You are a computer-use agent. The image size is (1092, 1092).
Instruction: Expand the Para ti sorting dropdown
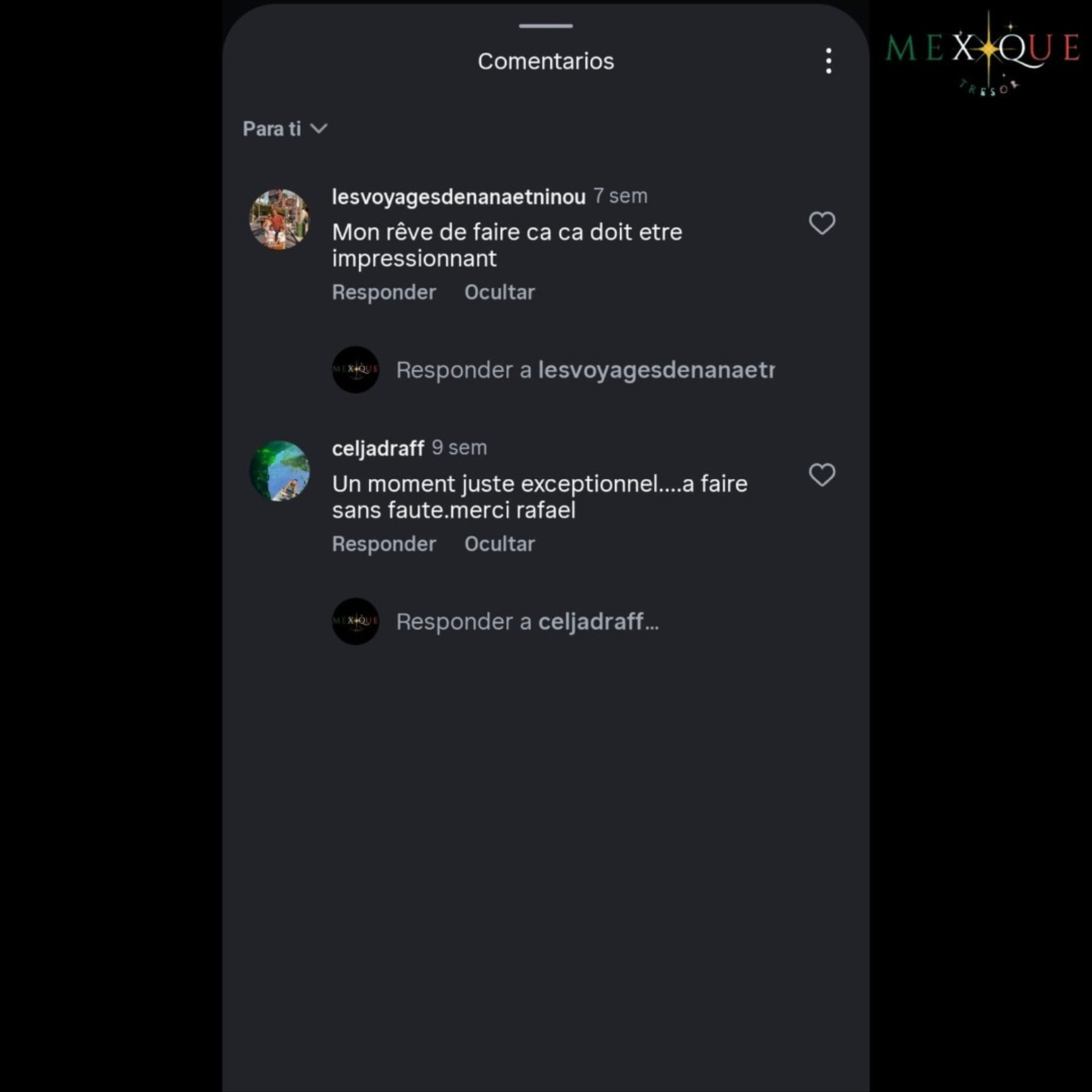click(285, 129)
